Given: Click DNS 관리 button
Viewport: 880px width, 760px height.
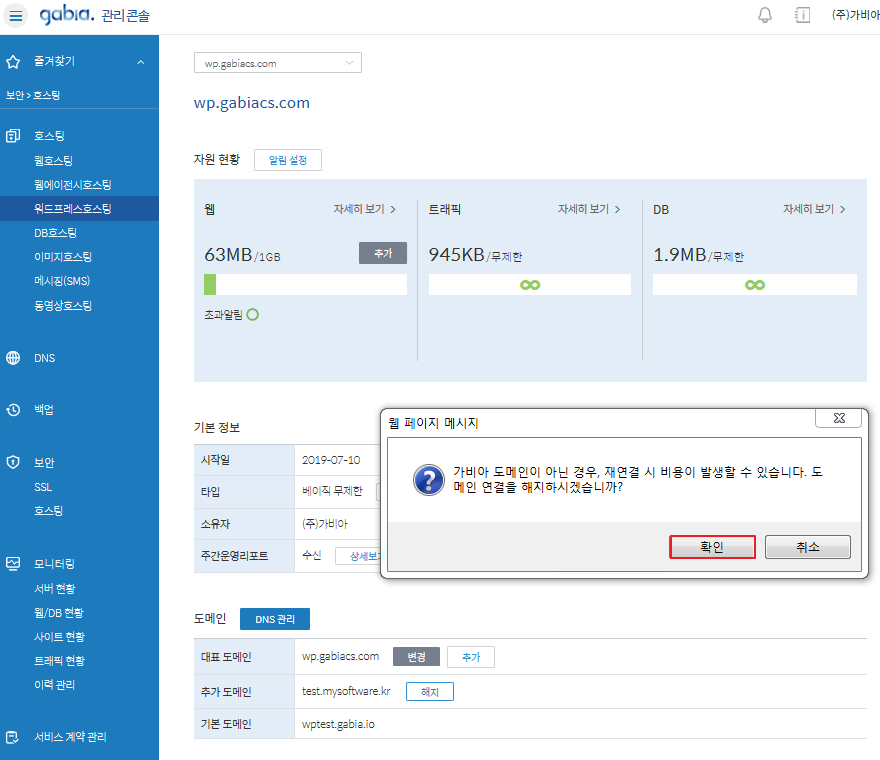Looking at the screenshot, I should [x=274, y=619].
